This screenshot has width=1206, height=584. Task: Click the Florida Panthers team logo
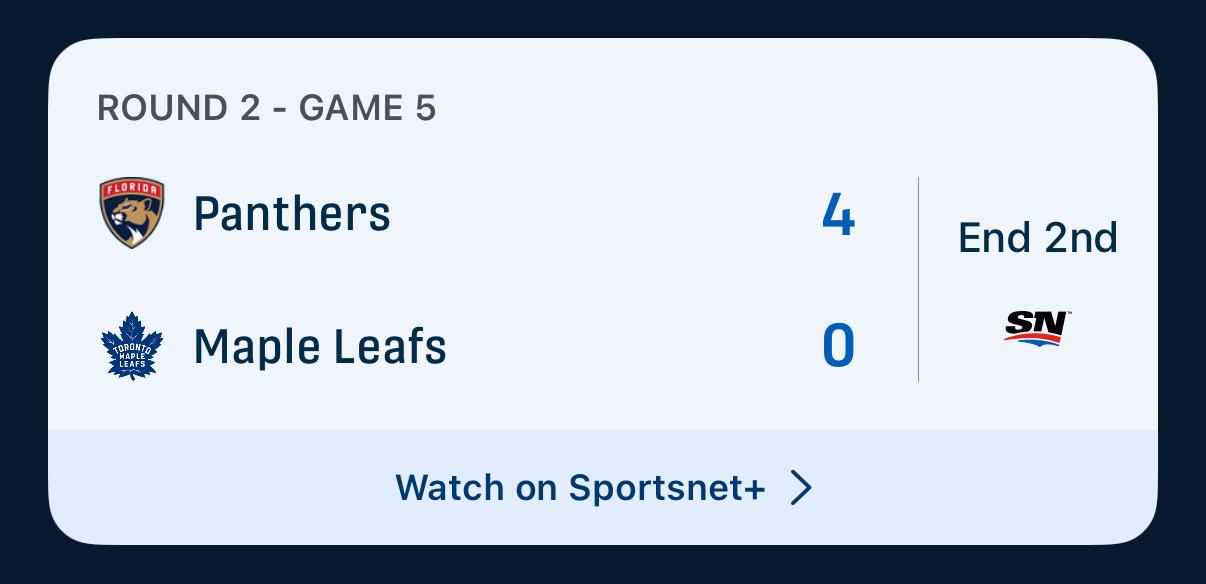[x=131, y=213]
